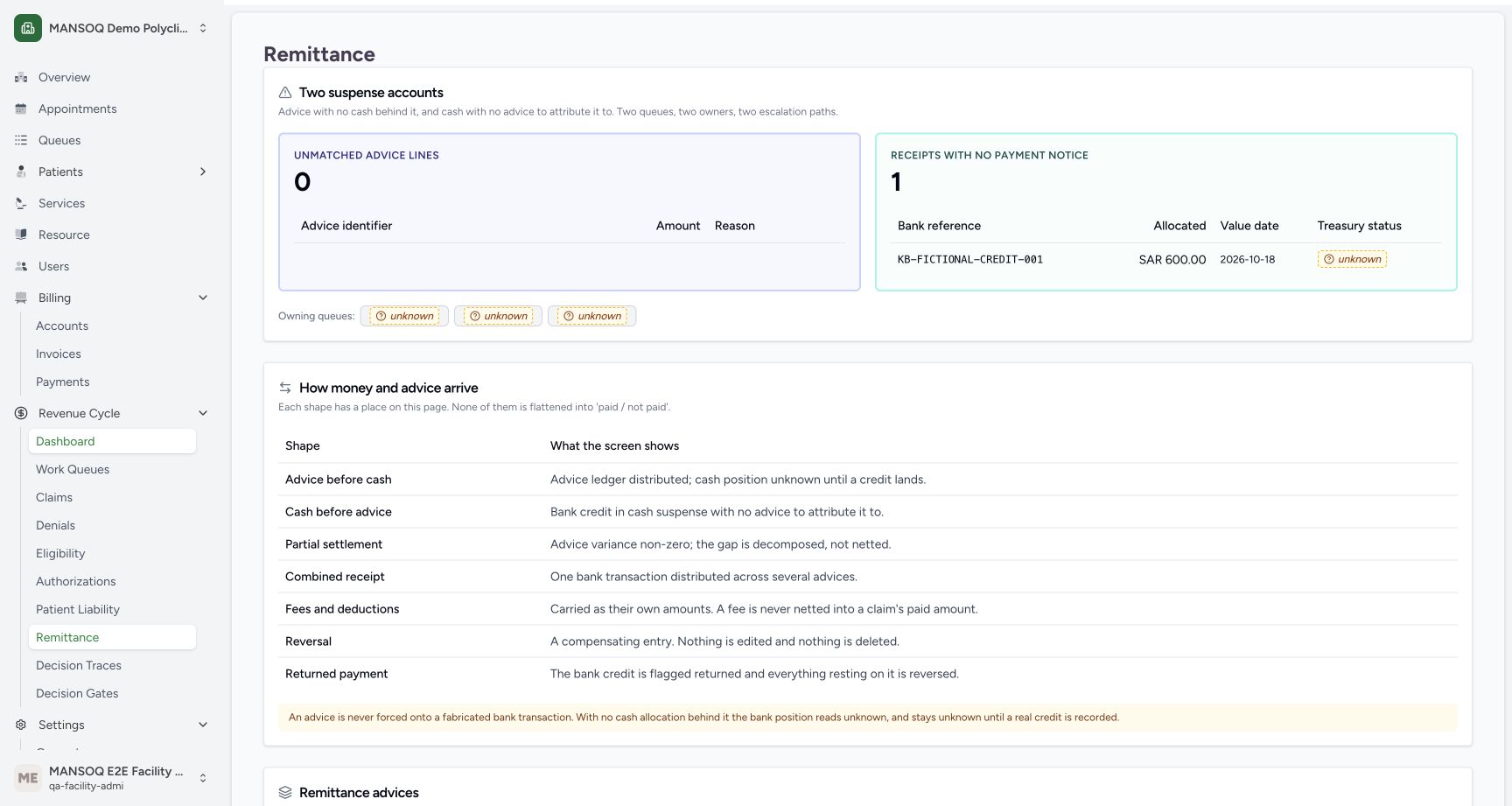Viewport: 1512px width, 806px height.
Task: Click the unknown Treasury status badge
Action: click(x=1352, y=259)
